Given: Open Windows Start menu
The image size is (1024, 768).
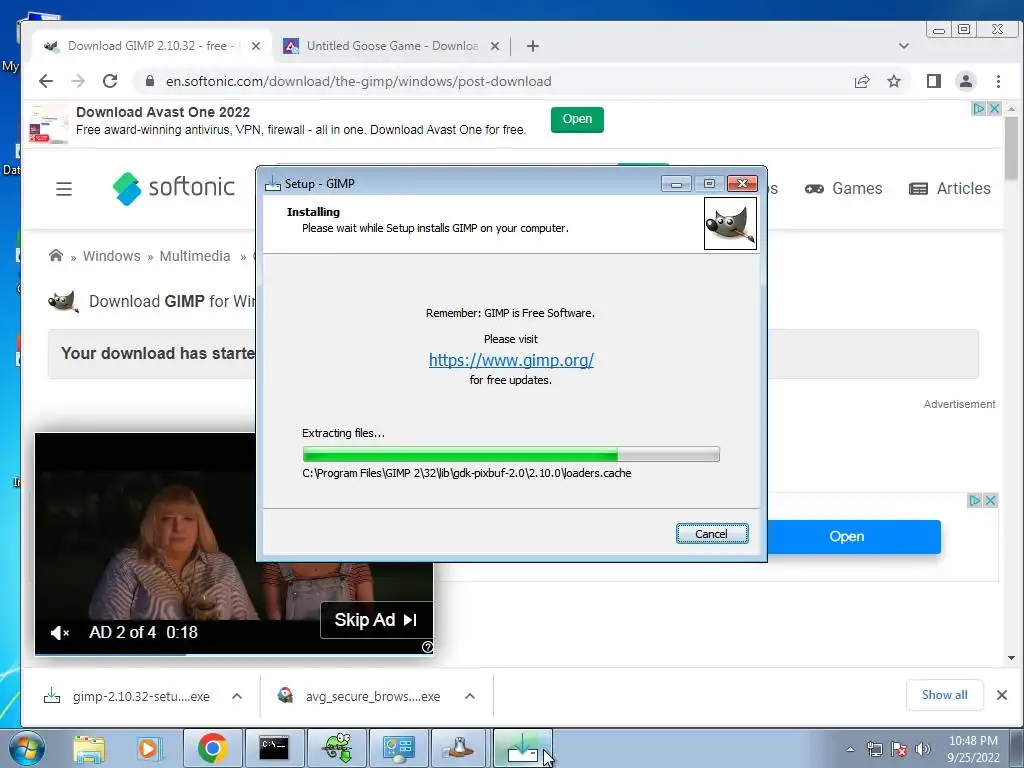Looking at the screenshot, I should (27, 748).
